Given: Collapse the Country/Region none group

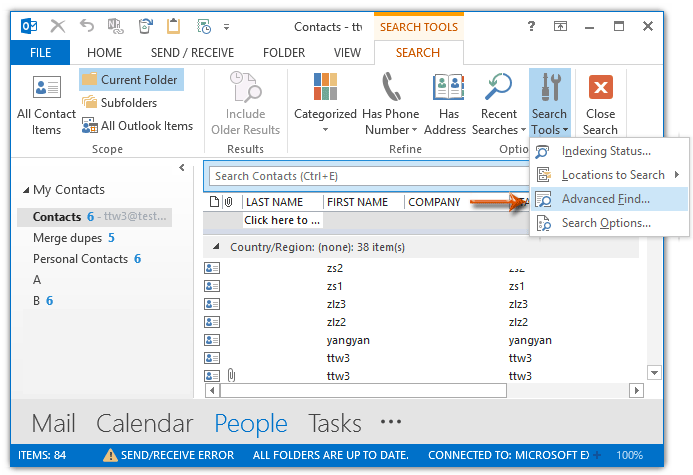Looking at the screenshot, I should [x=216, y=246].
